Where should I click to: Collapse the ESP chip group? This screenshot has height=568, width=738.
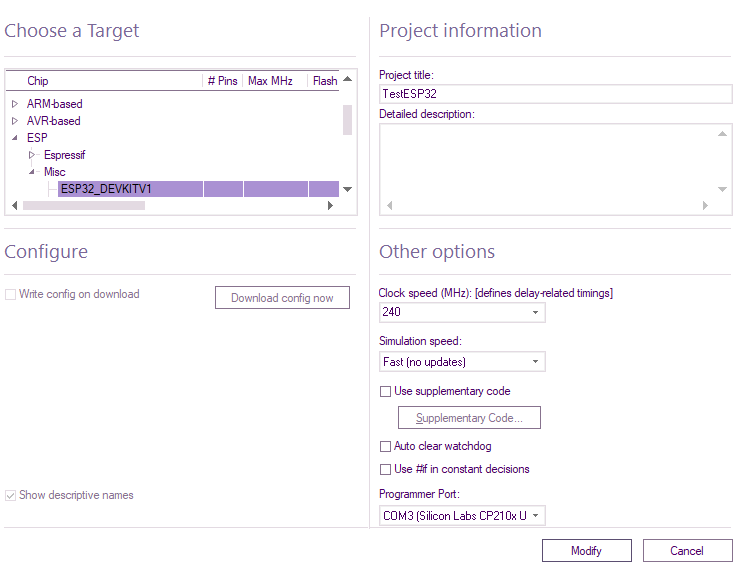click(x=15, y=138)
